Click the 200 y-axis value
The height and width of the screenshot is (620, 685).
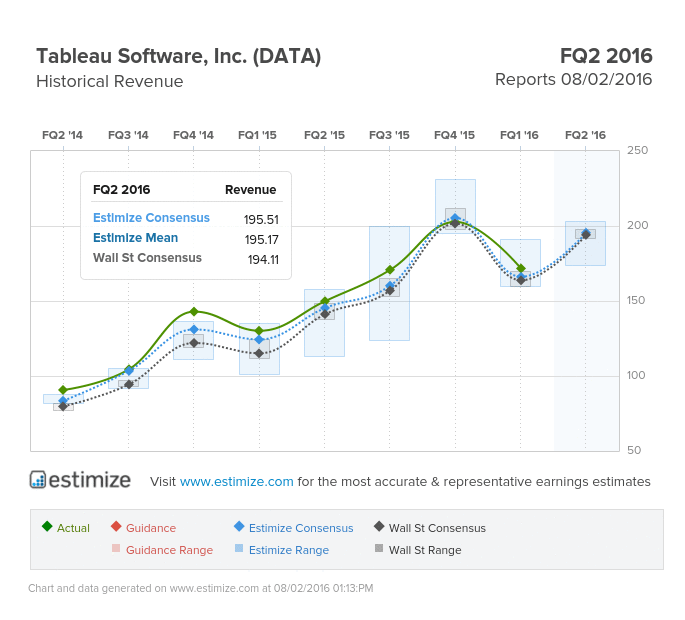click(x=637, y=225)
